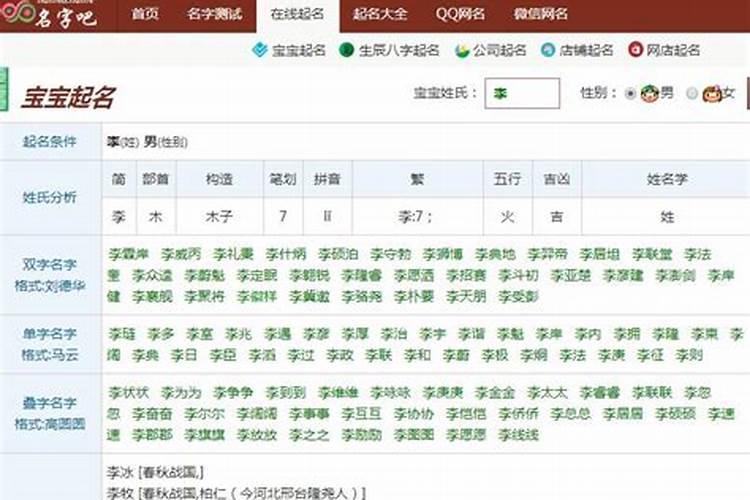The height and width of the screenshot is (500, 750).
Task: Open the doubled name 李到到
Action: tap(286, 393)
